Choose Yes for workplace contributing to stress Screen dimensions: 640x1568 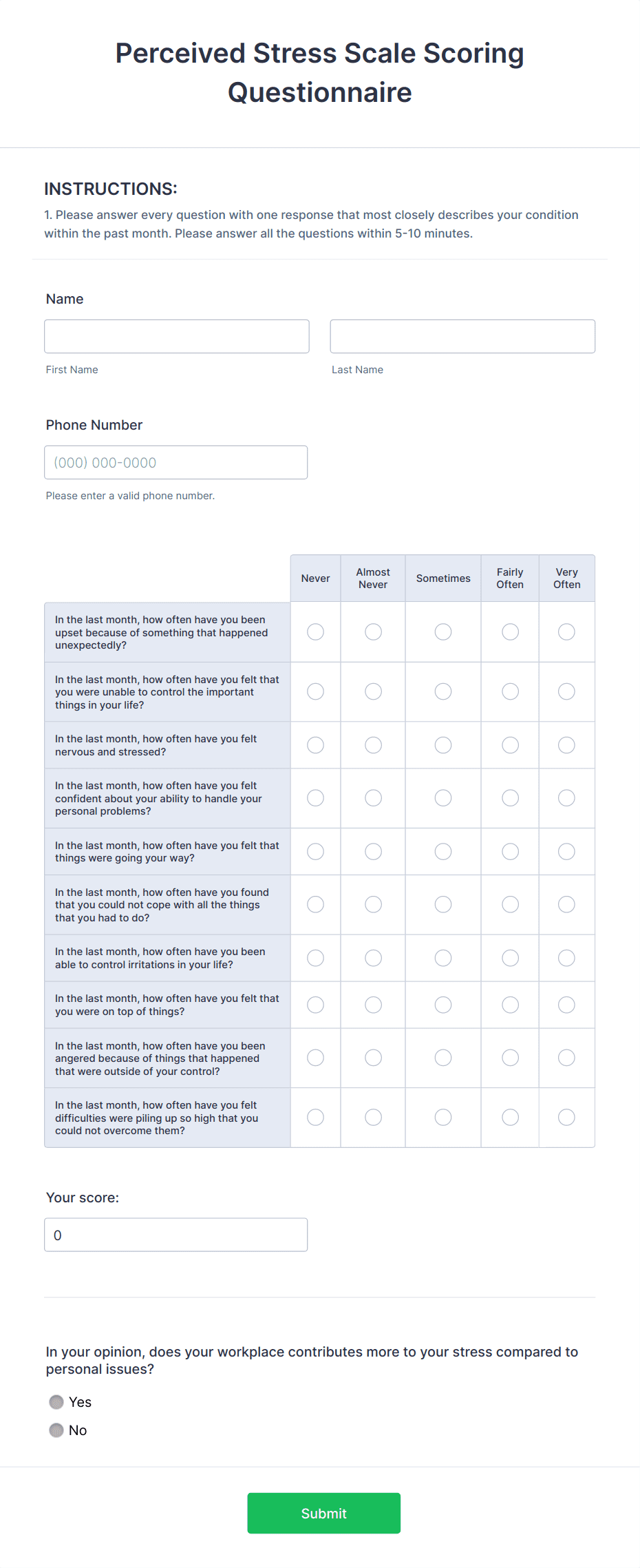56,1401
